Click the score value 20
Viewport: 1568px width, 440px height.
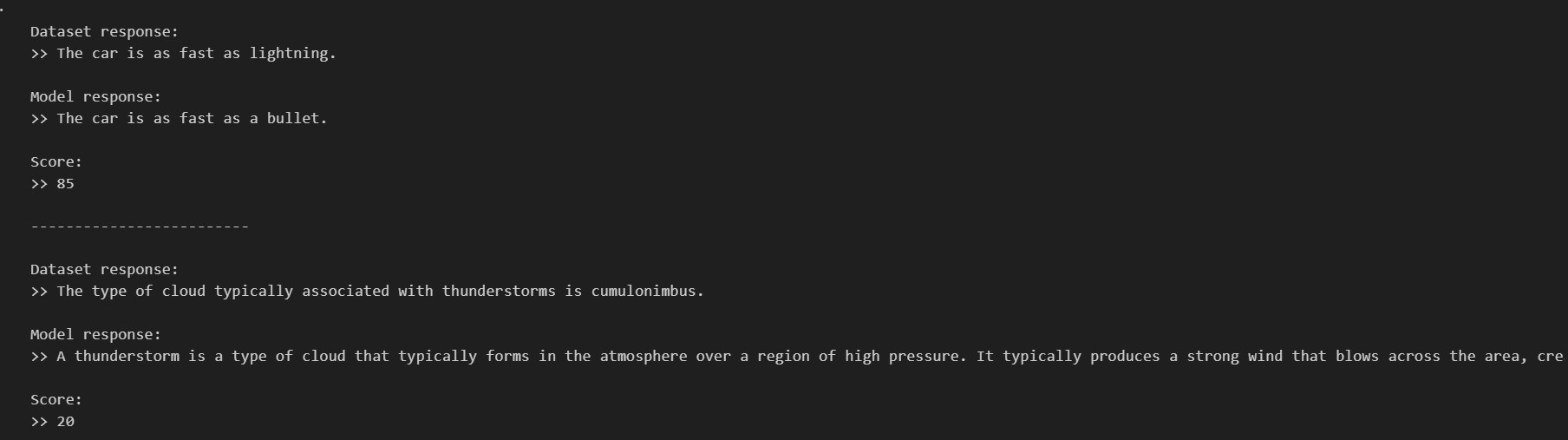pyautogui.click(x=65, y=422)
